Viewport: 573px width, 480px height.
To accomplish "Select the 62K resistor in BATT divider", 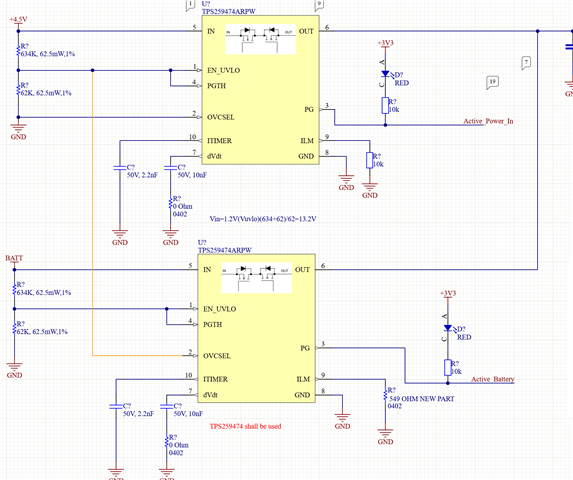I will pos(14,328).
